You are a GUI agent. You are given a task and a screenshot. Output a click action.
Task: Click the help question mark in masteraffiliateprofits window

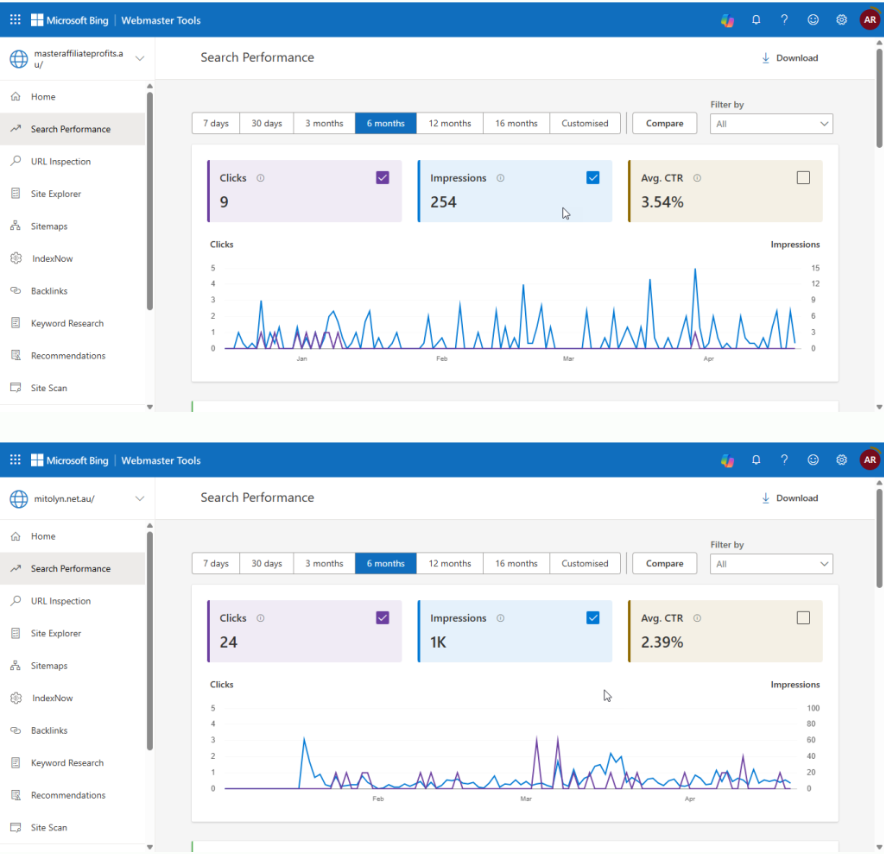(784, 20)
